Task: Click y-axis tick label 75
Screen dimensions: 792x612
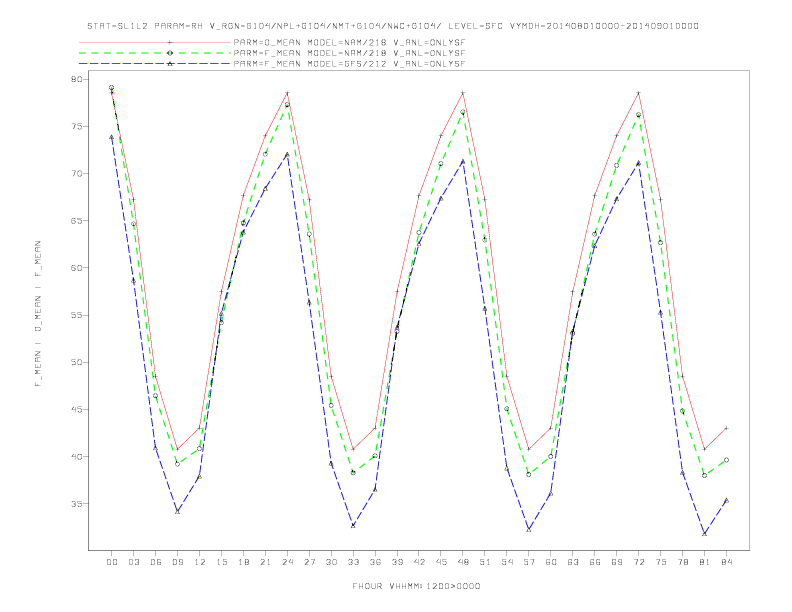Action: click(77, 126)
